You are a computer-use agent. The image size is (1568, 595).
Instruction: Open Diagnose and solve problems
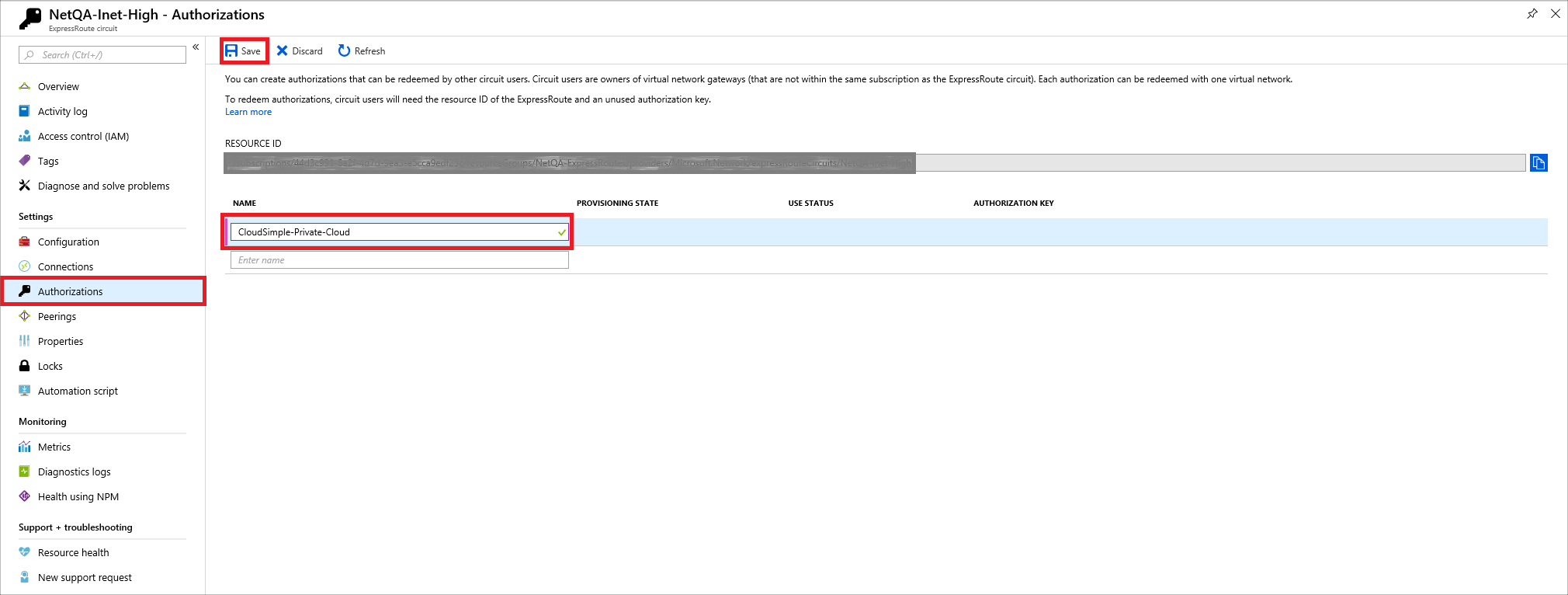click(102, 186)
